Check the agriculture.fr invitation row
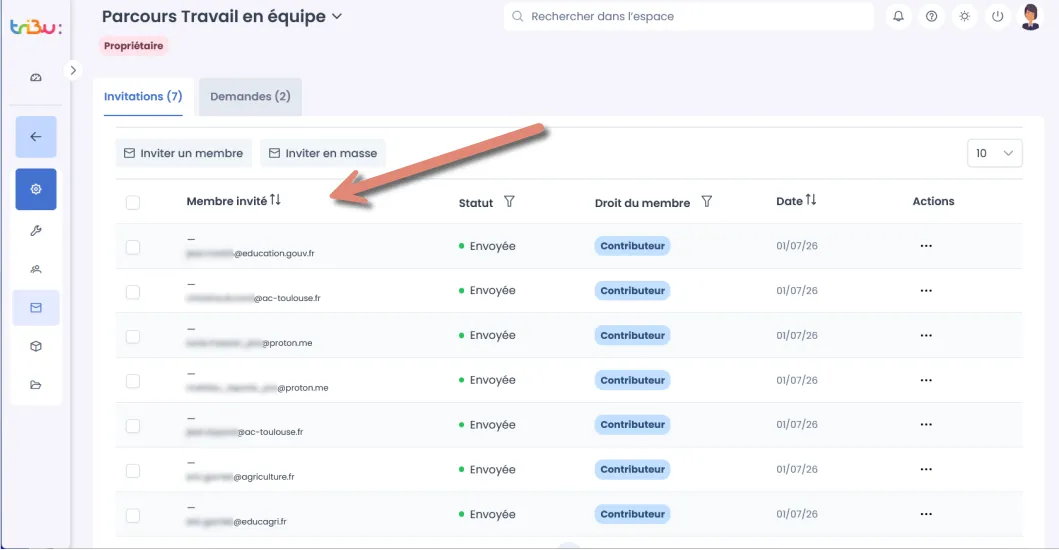1059x550 pixels. (x=133, y=470)
